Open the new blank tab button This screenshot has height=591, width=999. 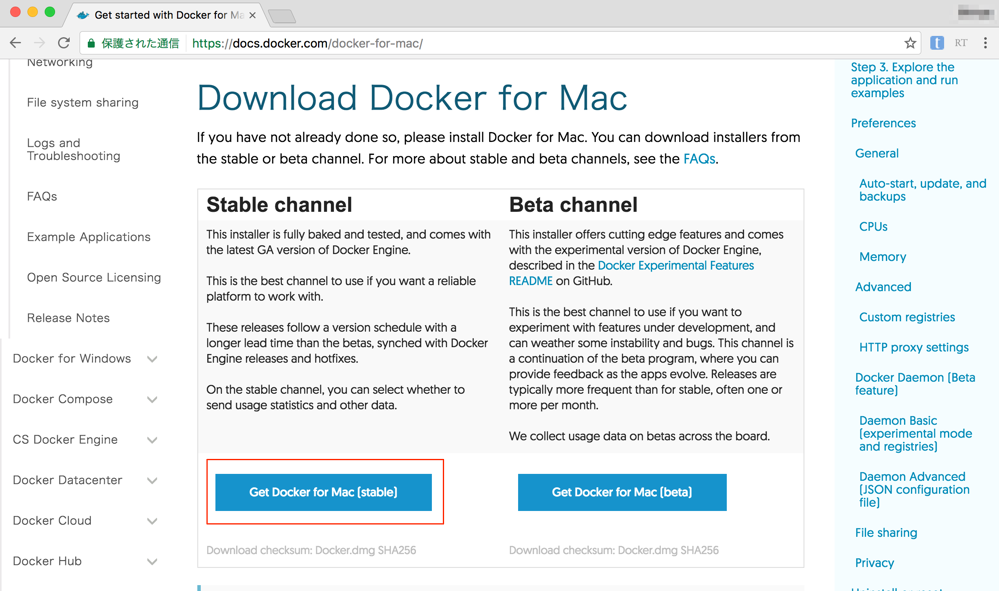tap(282, 16)
